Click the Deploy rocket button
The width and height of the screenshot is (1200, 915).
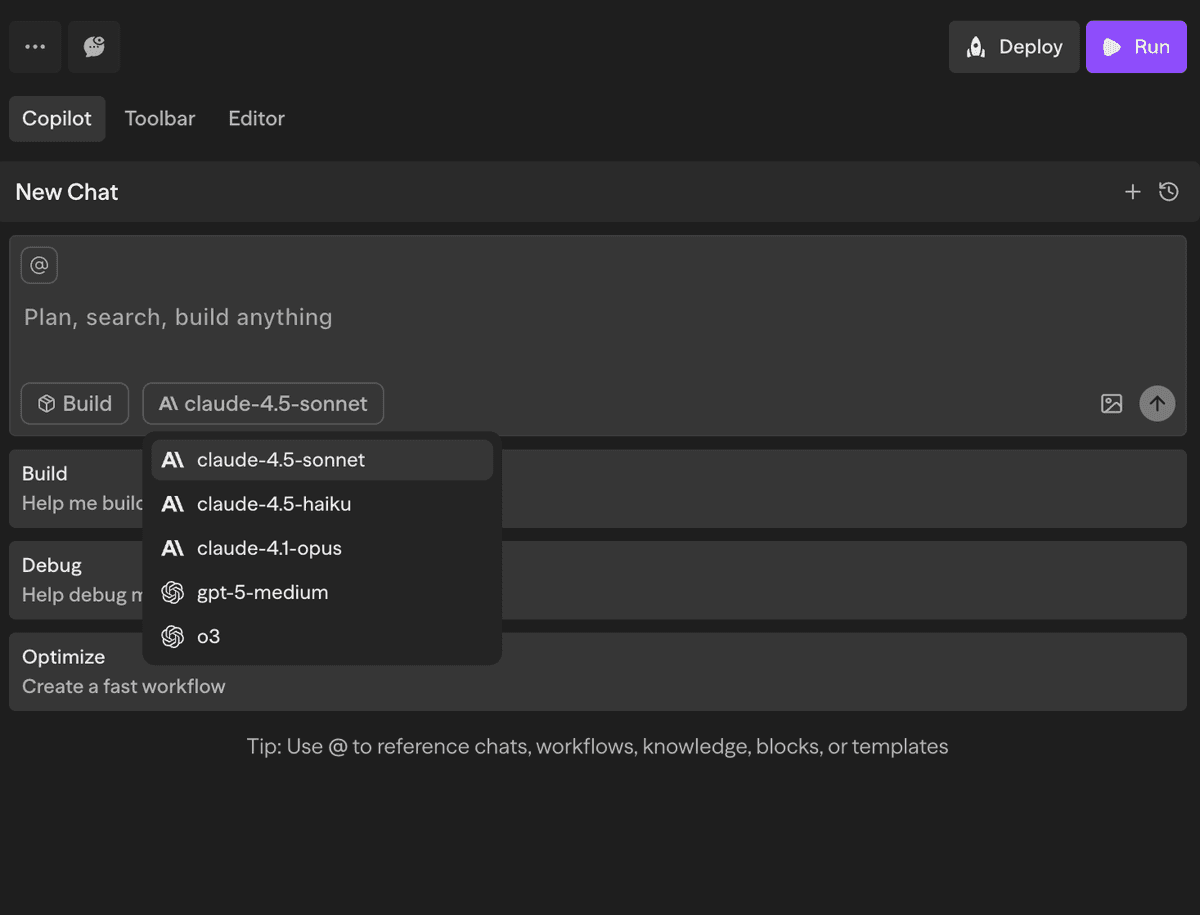1014,47
